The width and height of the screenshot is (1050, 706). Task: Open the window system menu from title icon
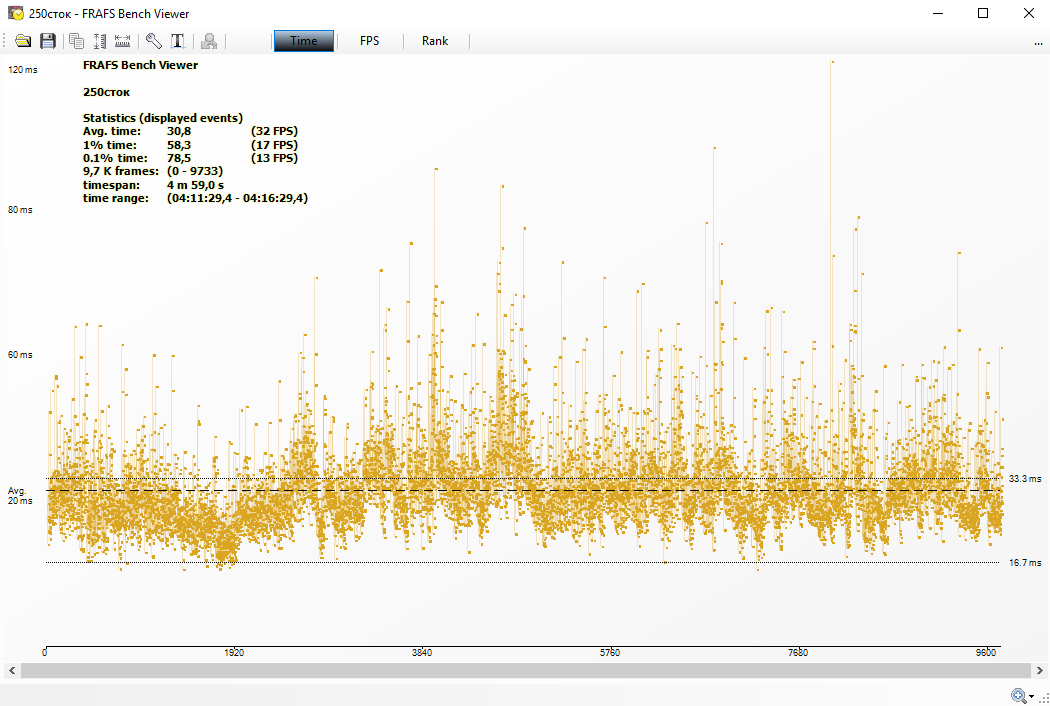click(16, 14)
